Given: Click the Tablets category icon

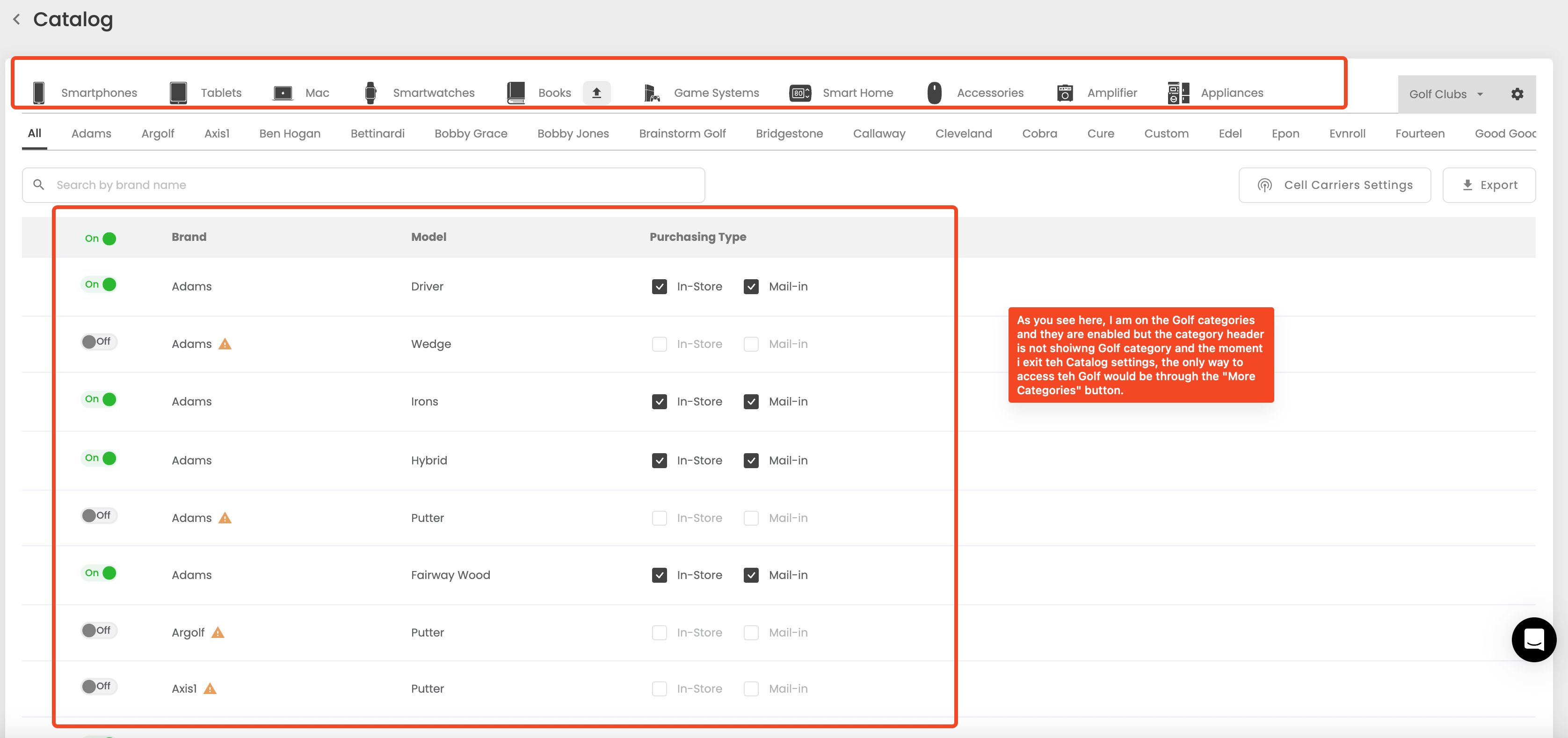Looking at the screenshot, I should click(178, 93).
